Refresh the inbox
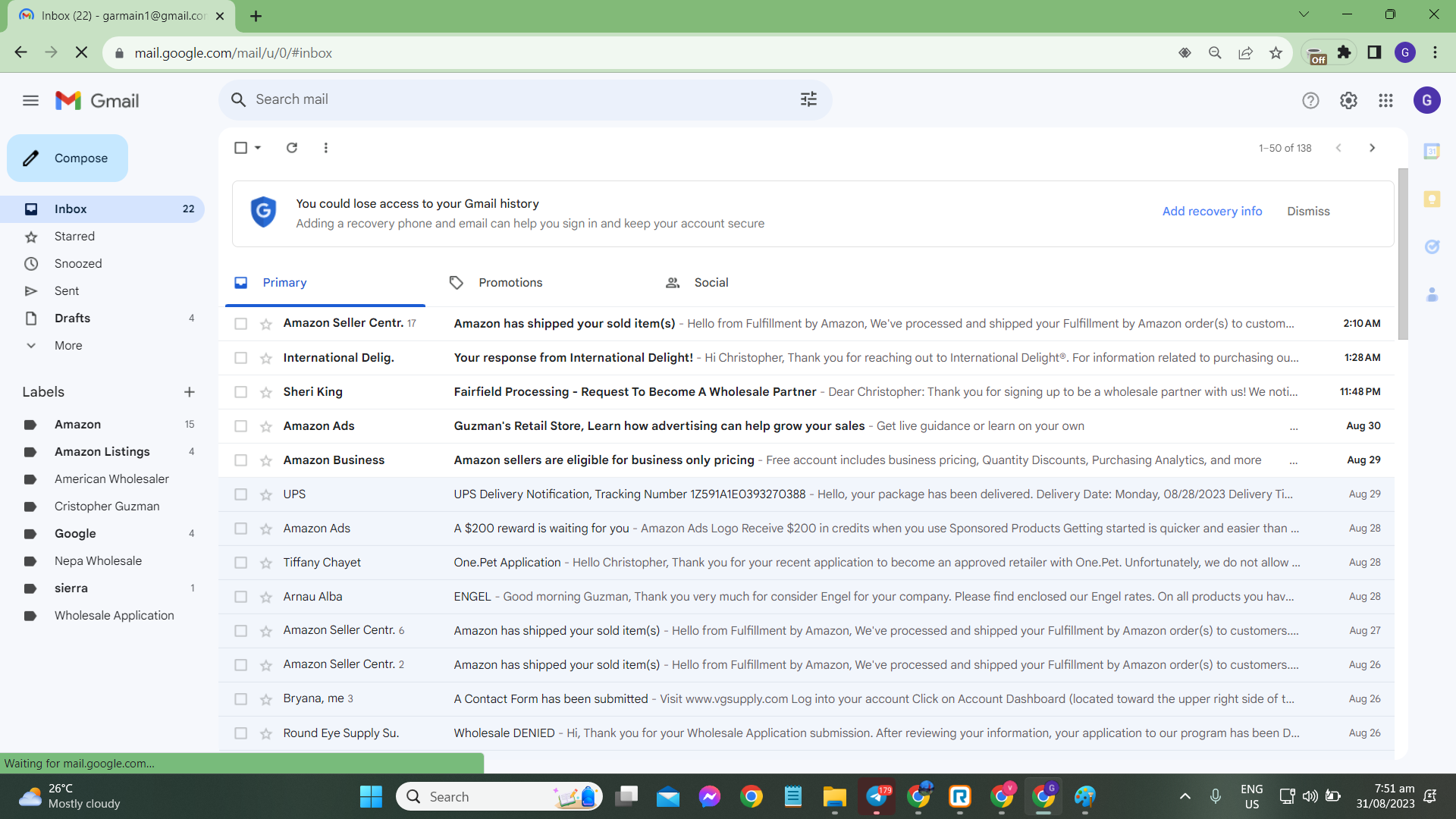1456x819 pixels. point(292,148)
